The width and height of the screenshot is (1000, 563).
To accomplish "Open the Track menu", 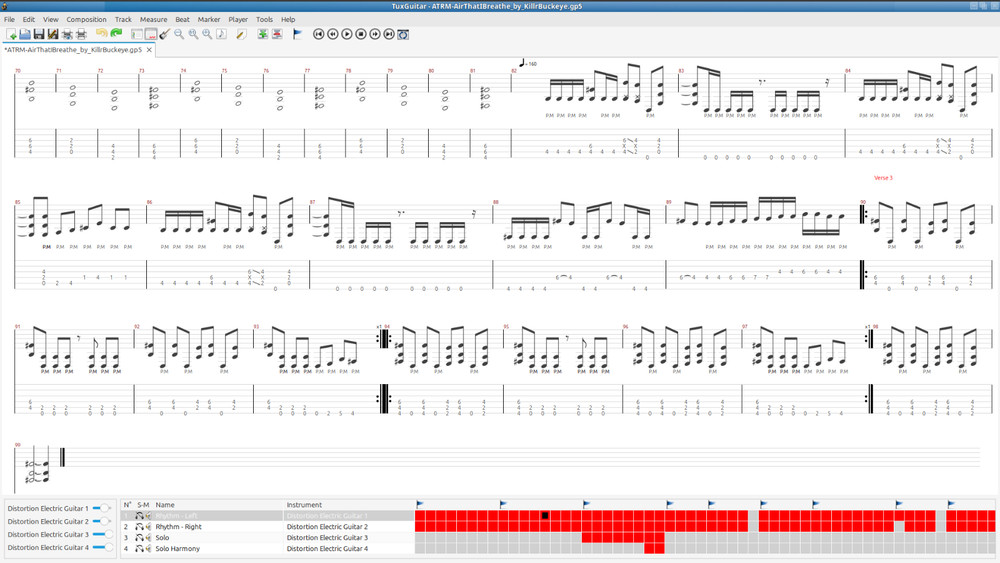I will click(x=123, y=19).
